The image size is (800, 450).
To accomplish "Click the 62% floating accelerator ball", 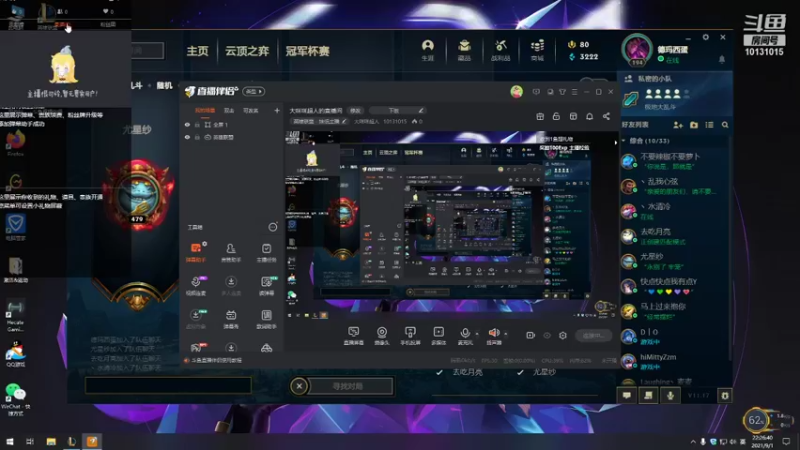I will pos(756,420).
